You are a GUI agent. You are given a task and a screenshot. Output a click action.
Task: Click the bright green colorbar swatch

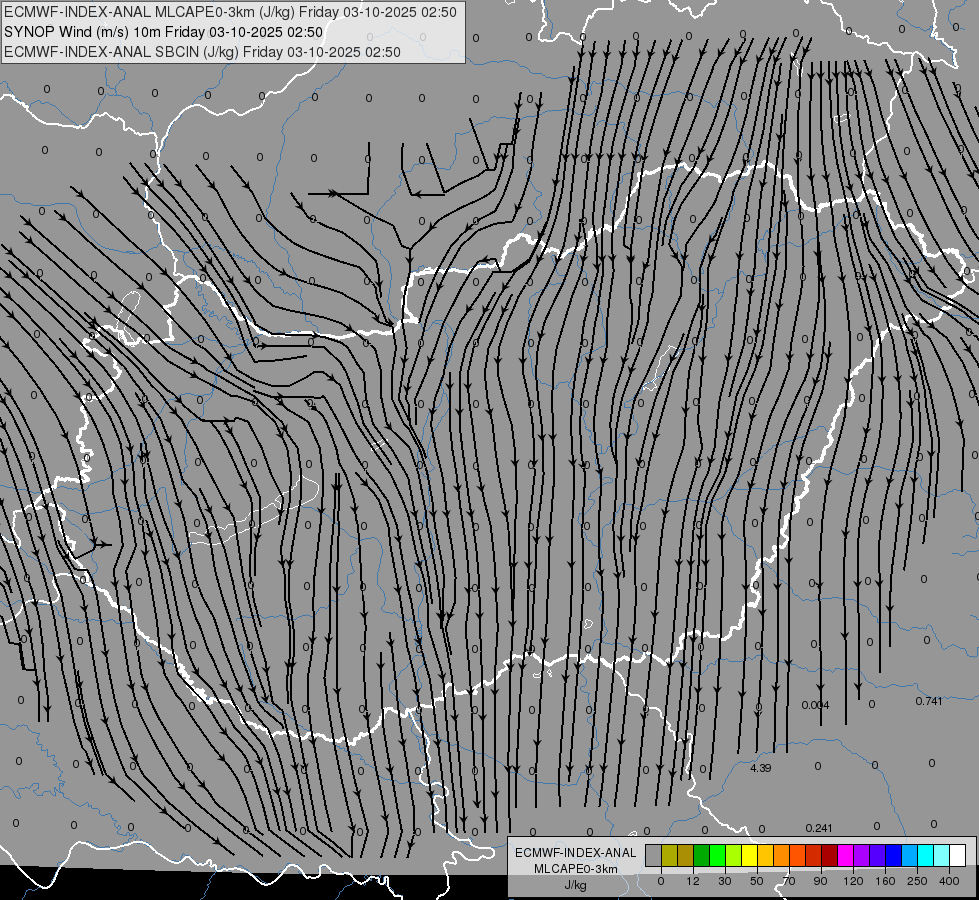click(x=717, y=855)
